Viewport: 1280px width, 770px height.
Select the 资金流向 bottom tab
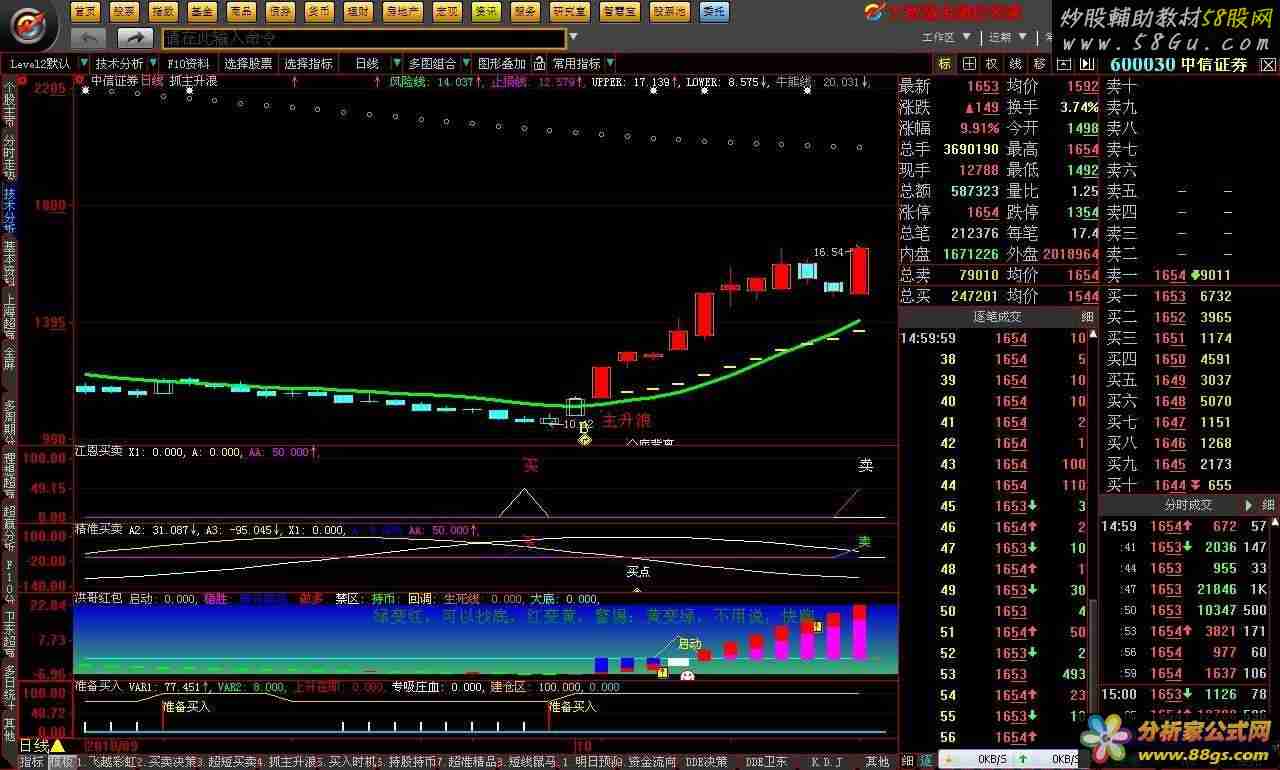652,761
